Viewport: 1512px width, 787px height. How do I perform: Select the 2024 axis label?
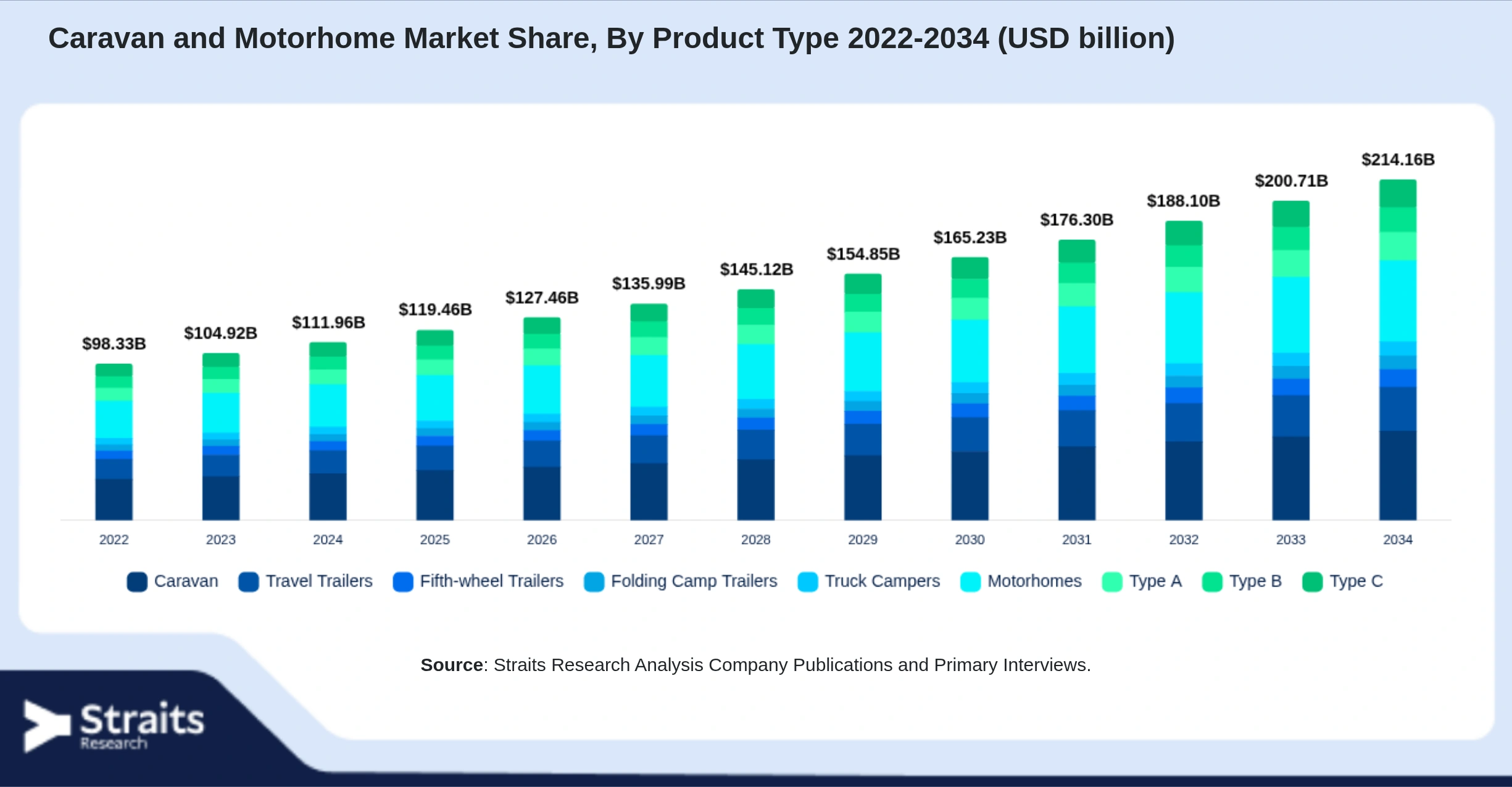pyautogui.click(x=328, y=540)
